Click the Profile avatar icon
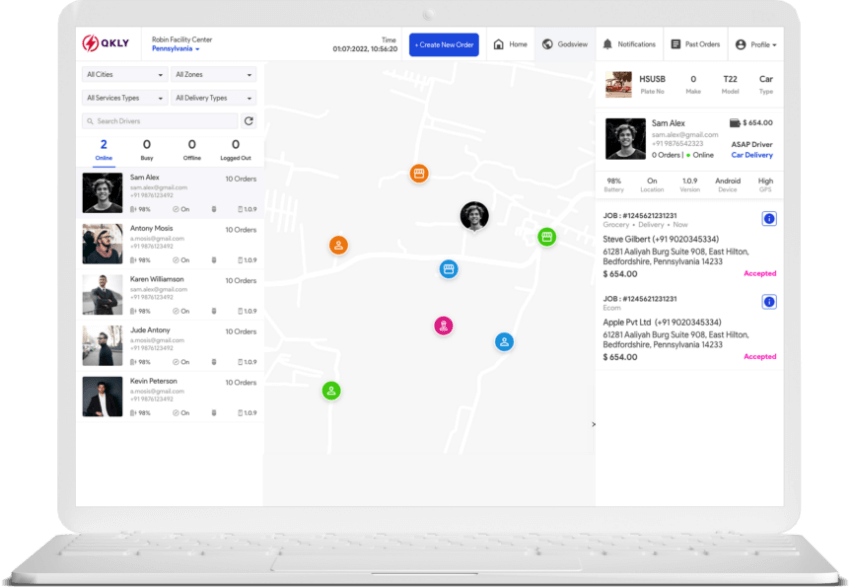 tap(740, 44)
